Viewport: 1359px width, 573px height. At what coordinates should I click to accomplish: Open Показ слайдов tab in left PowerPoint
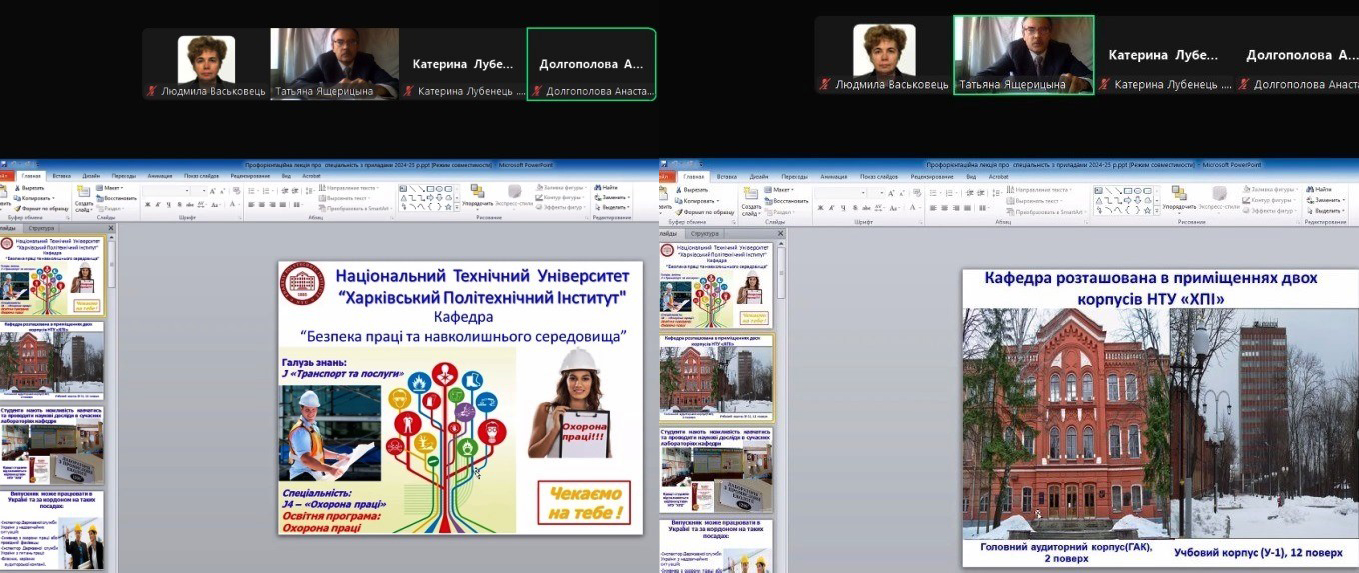201,176
